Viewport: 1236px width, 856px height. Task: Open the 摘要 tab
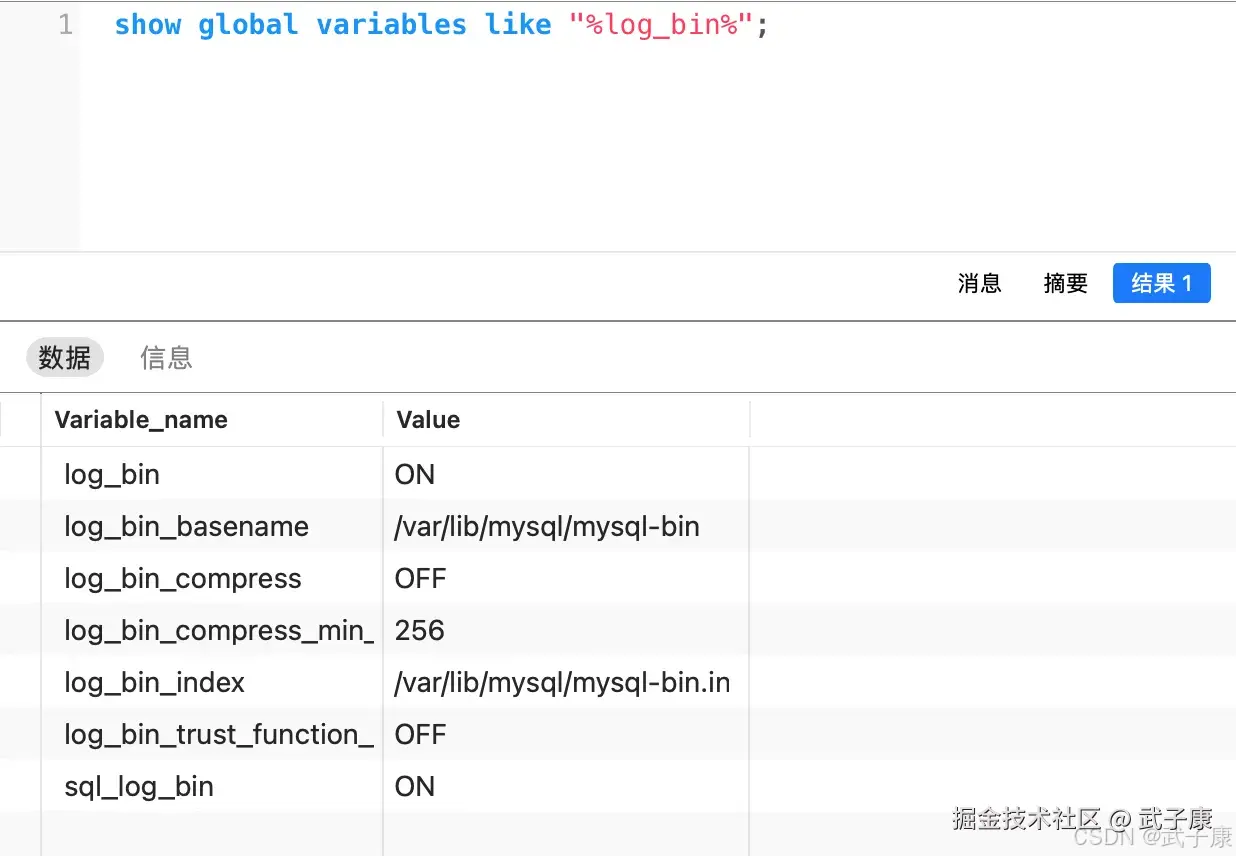pos(1065,283)
